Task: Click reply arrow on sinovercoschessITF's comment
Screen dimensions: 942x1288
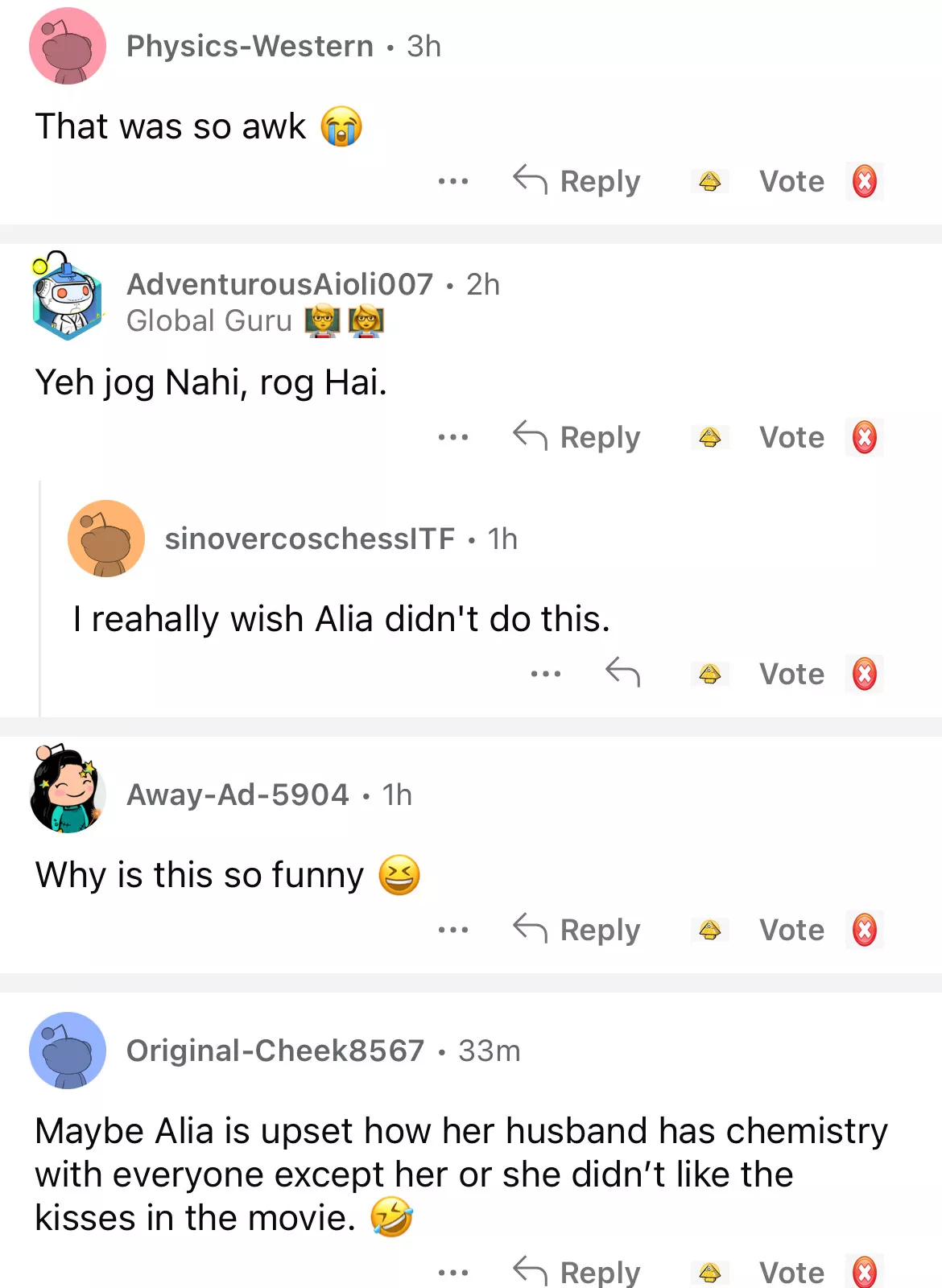Action: [622, 672]
